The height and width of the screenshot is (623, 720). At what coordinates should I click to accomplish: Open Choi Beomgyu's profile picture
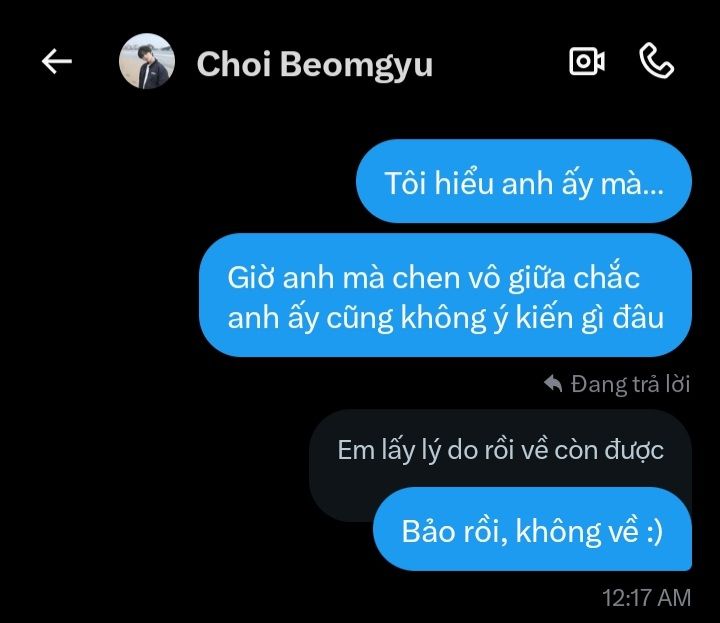coord(147,61)
